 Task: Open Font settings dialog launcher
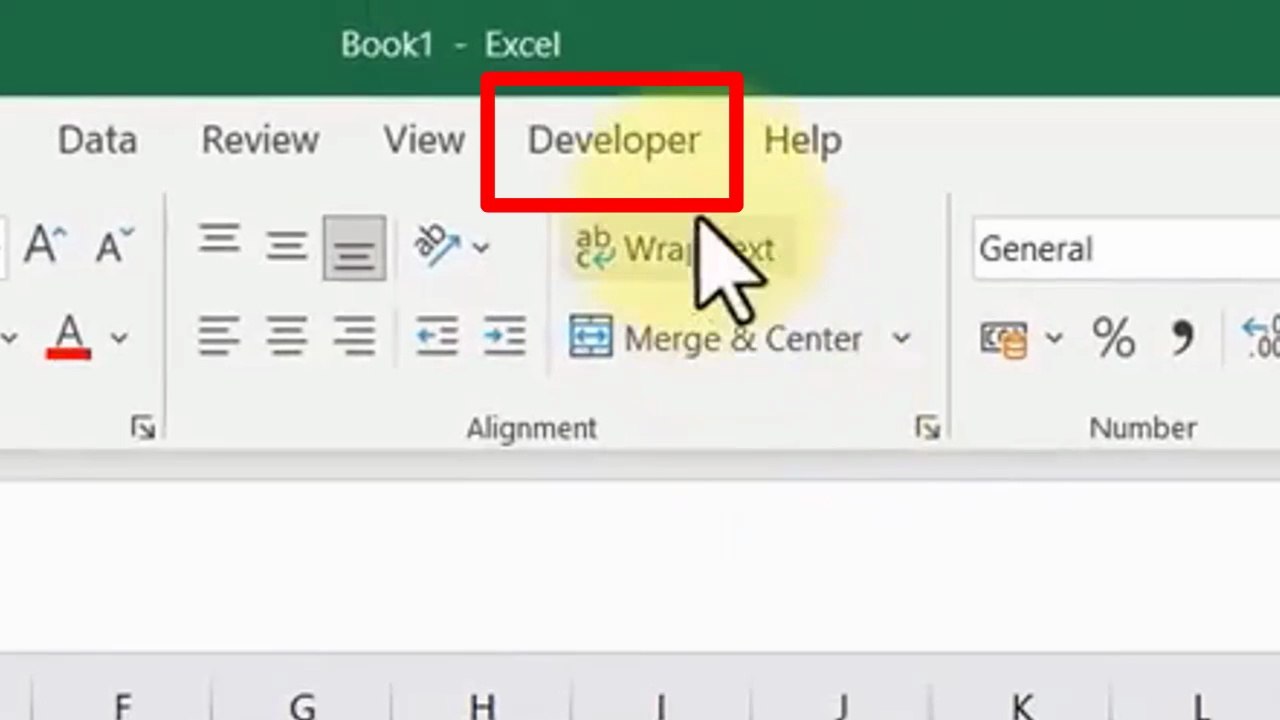coord(143,428)
